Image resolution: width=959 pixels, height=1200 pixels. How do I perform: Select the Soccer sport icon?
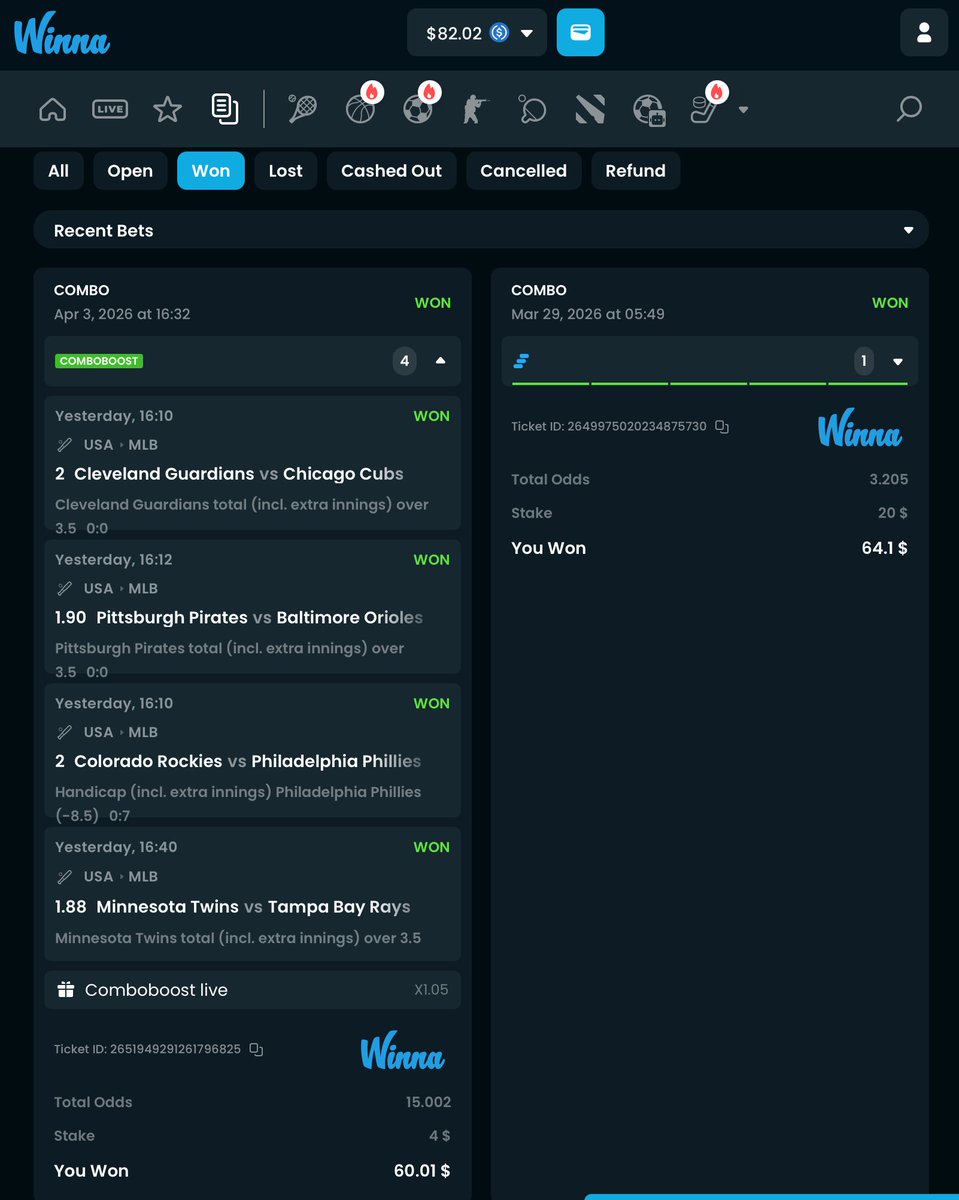click(x=420, y=107)
